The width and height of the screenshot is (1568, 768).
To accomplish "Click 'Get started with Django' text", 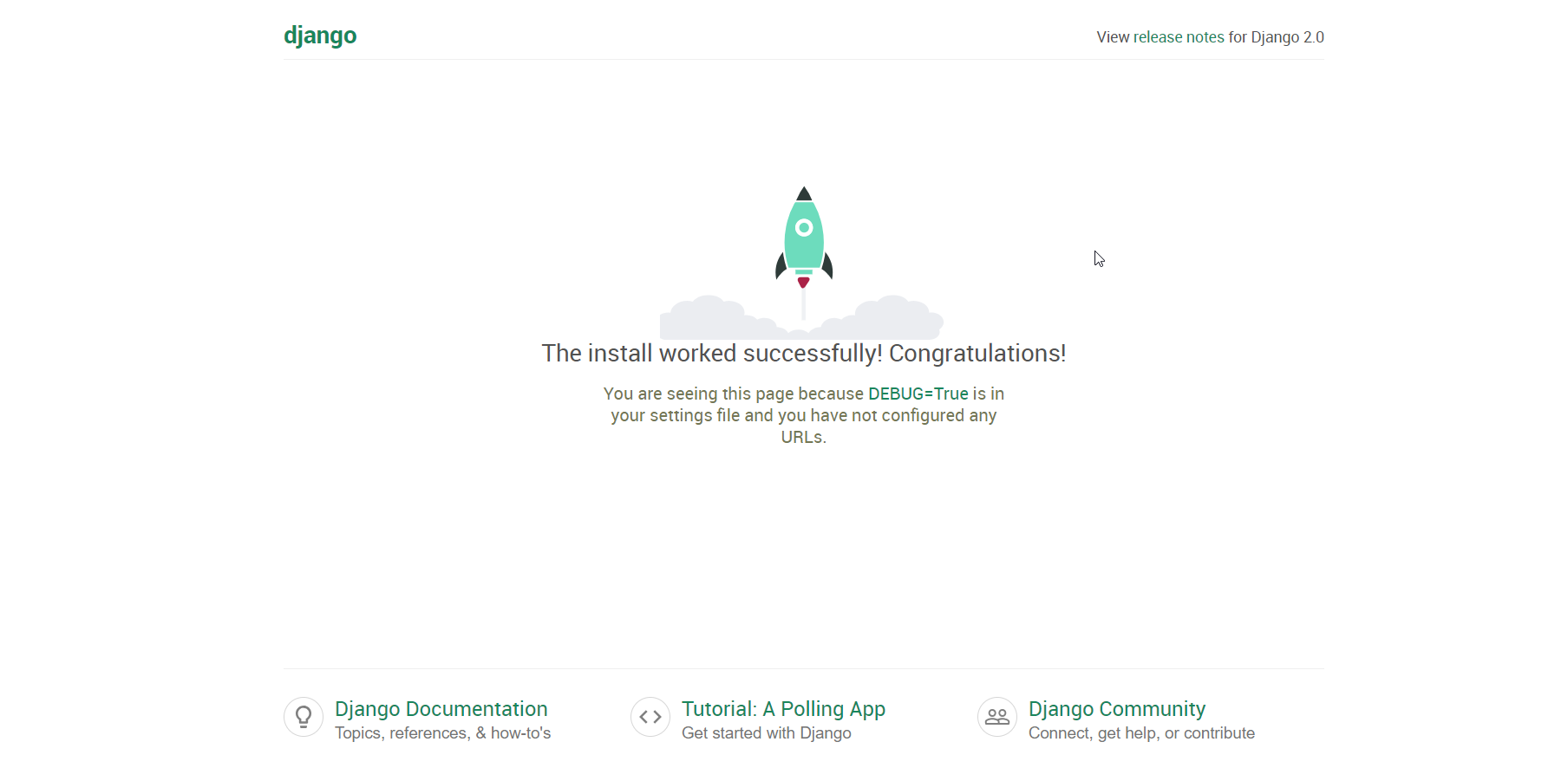I will 767,733.
